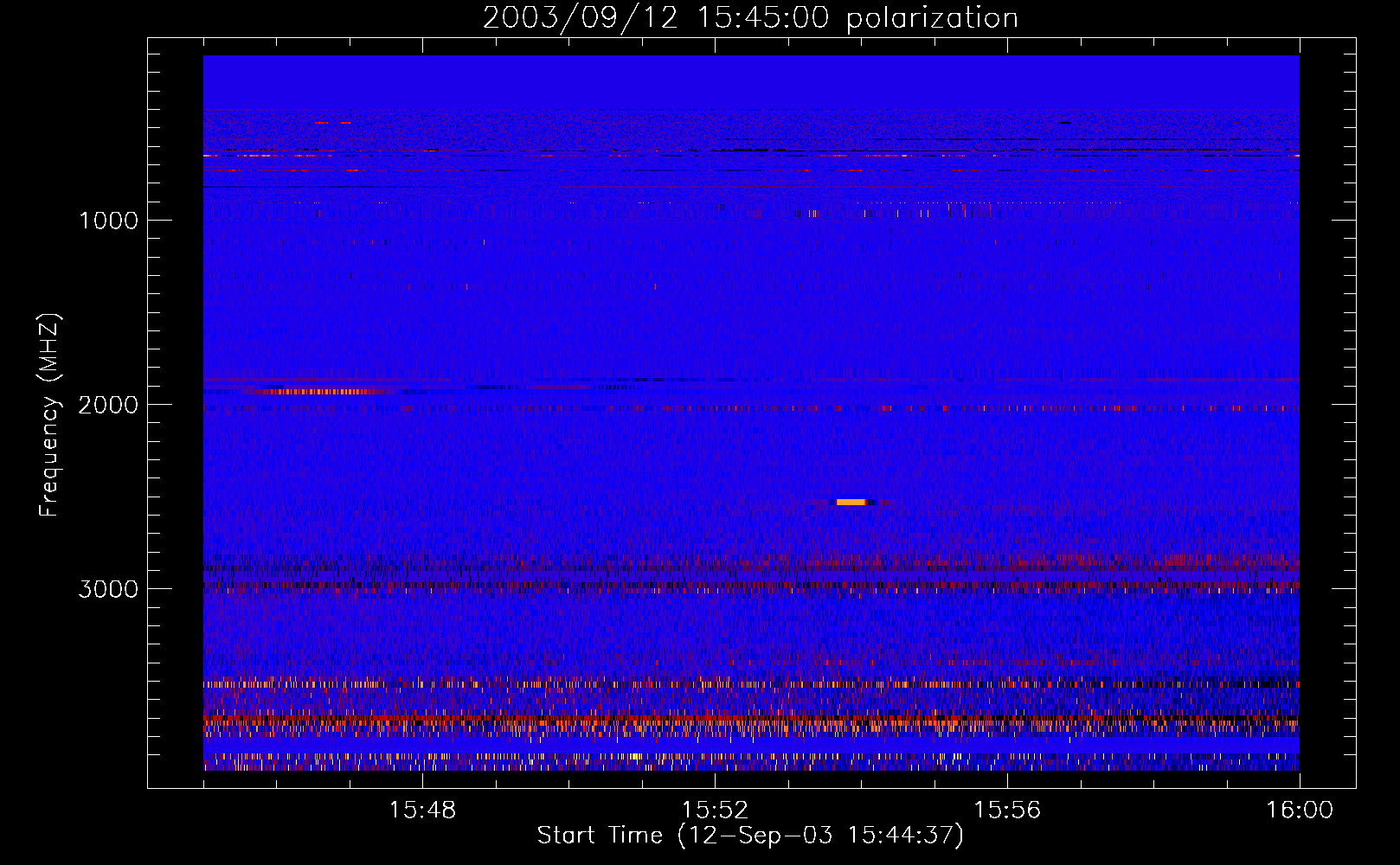
Task: Click the "1000" frequency tick label
Action: click(x=108, y=221)
